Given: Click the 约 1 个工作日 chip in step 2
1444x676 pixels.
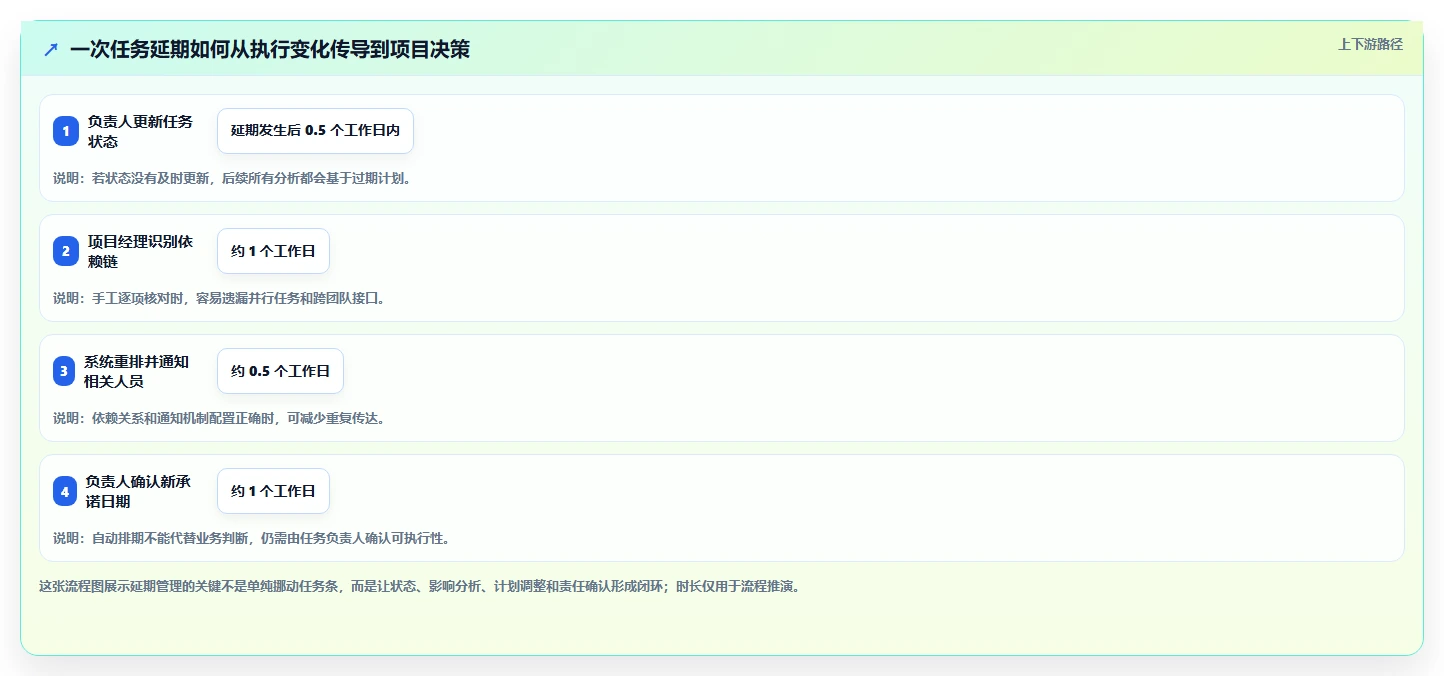Looking at the screenshot, I should click(x=273, y=251).
